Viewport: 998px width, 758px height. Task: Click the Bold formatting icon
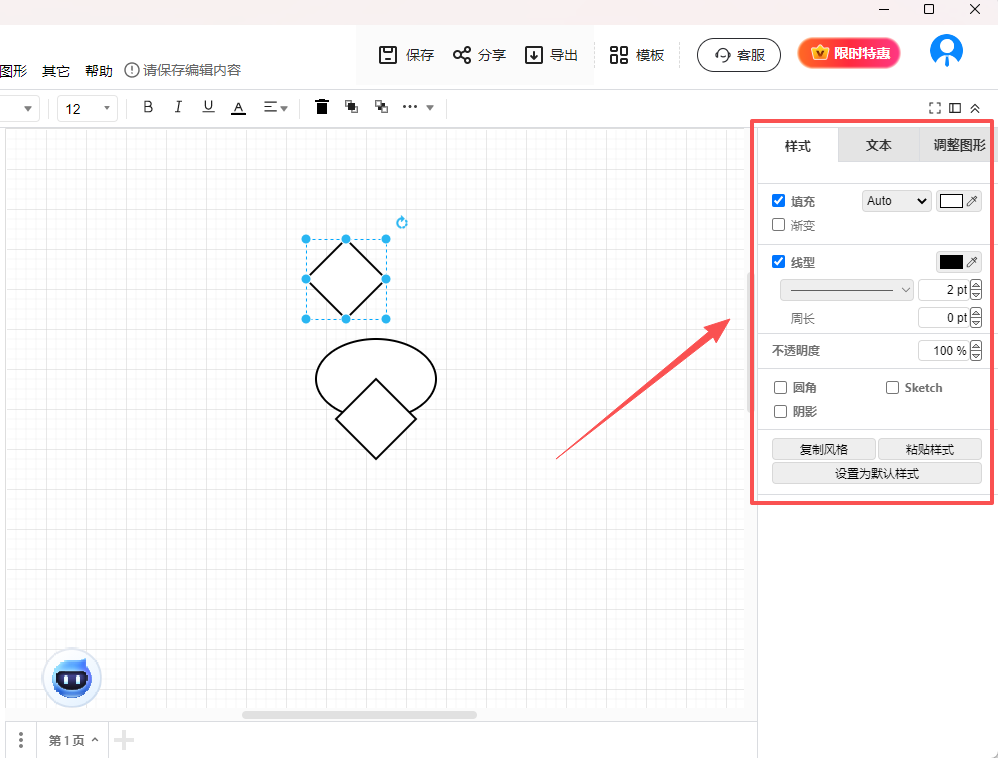(148, 107)
